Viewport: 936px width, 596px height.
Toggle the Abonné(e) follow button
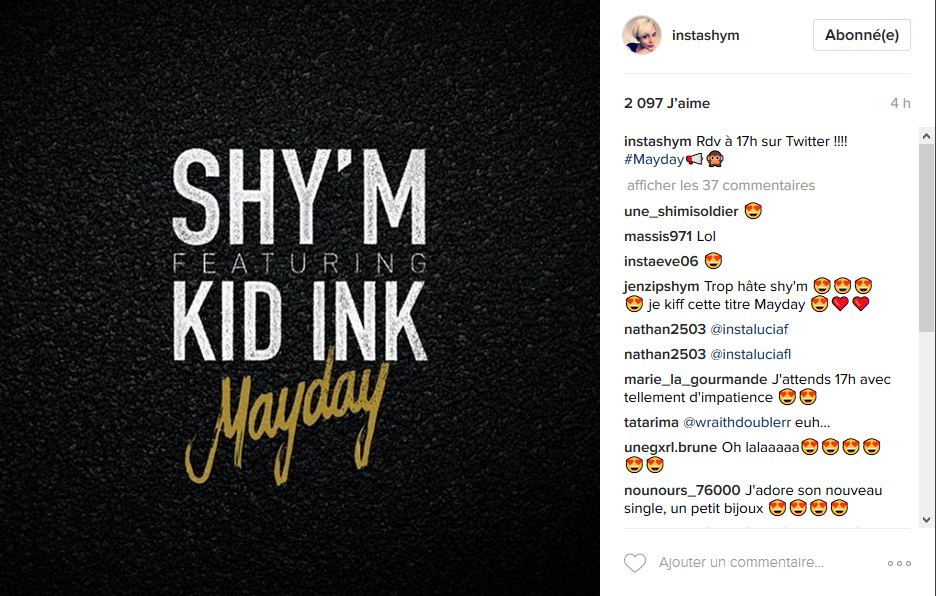click(x=861, y=35)
